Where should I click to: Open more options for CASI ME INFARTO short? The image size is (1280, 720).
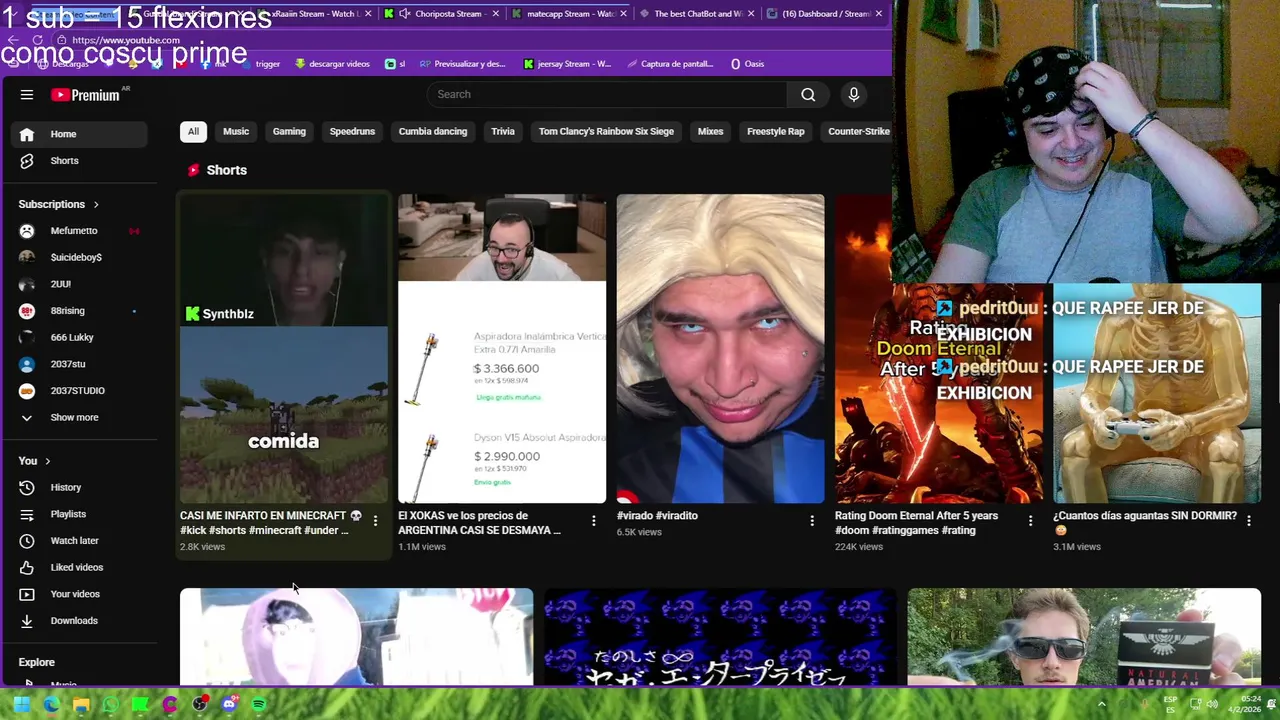point(375,520)
